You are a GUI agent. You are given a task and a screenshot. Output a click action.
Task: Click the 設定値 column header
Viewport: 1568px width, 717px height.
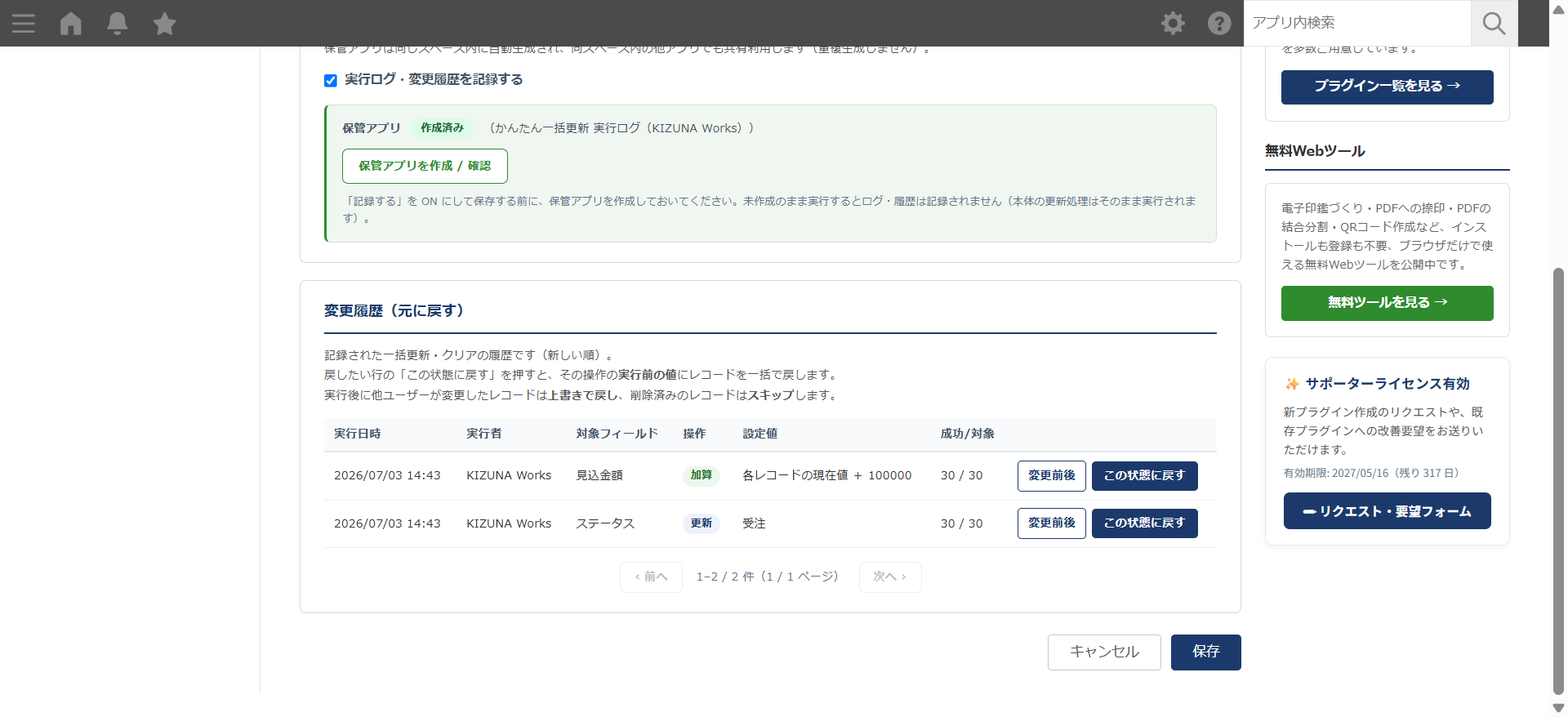click(x=759, y=434)
